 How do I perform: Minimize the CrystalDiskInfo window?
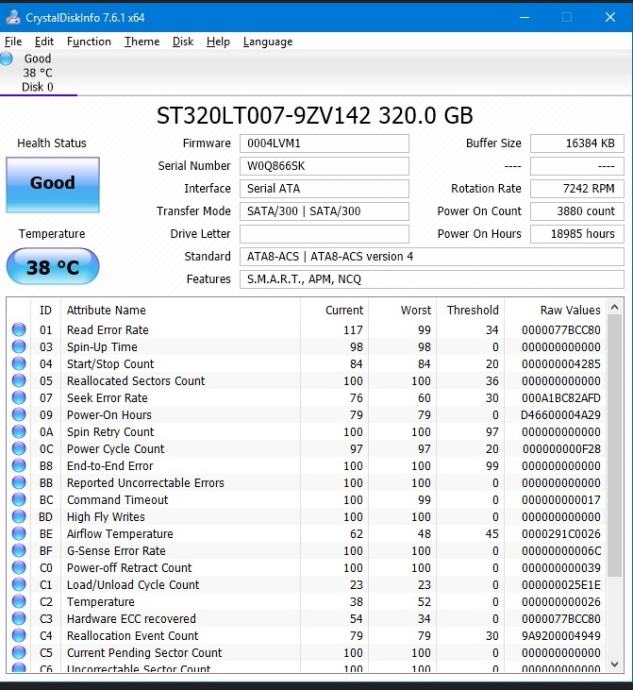click(x=524, y=18)
